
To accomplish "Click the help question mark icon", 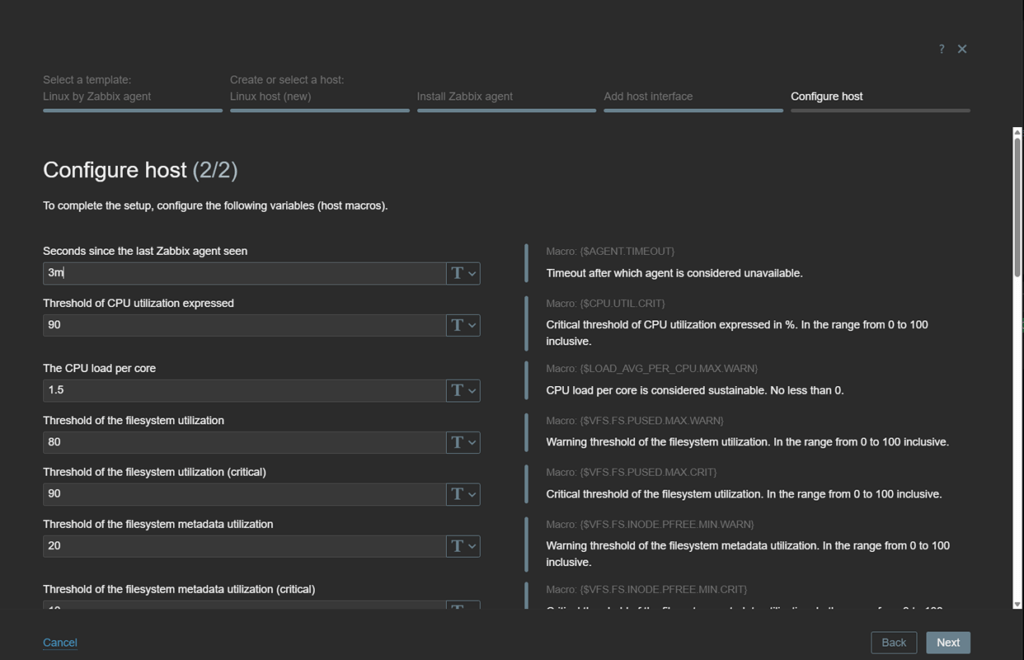I will (x=941, y=48).
